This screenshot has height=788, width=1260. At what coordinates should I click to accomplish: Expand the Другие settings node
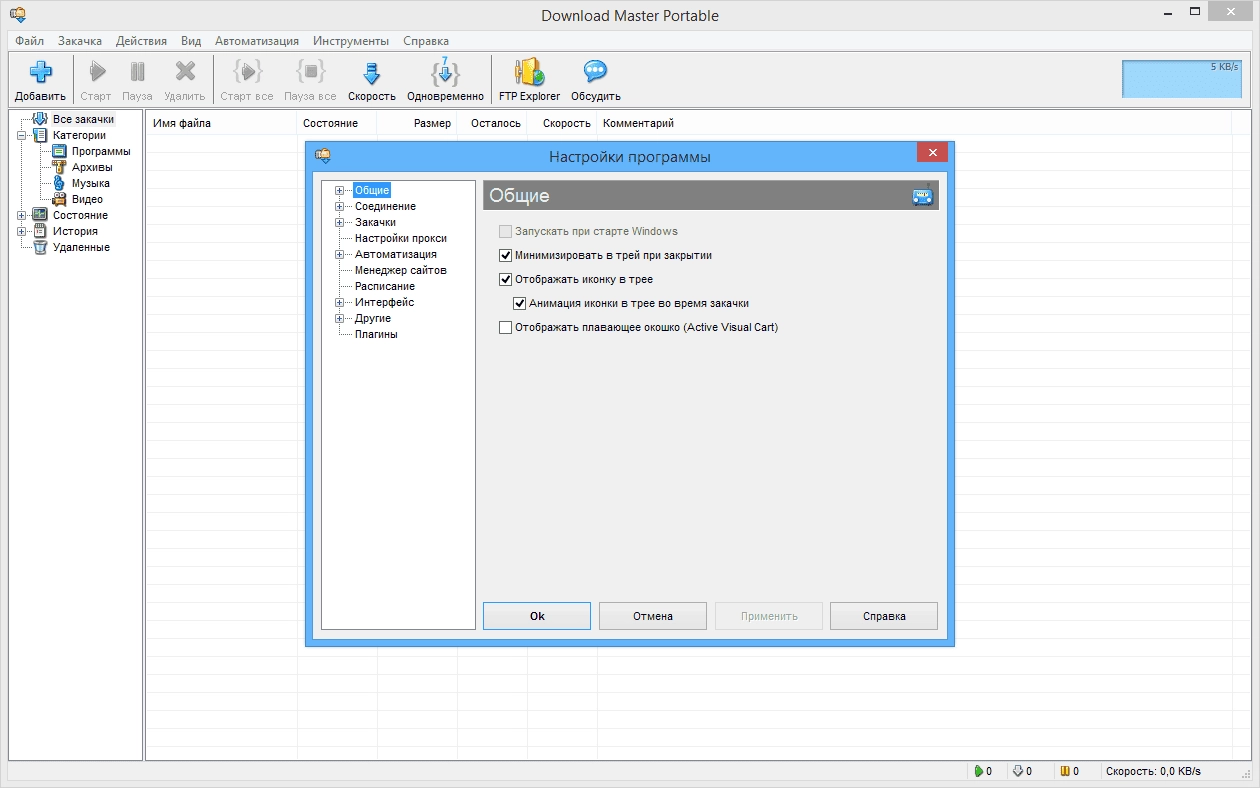click(x=340, y=318)
